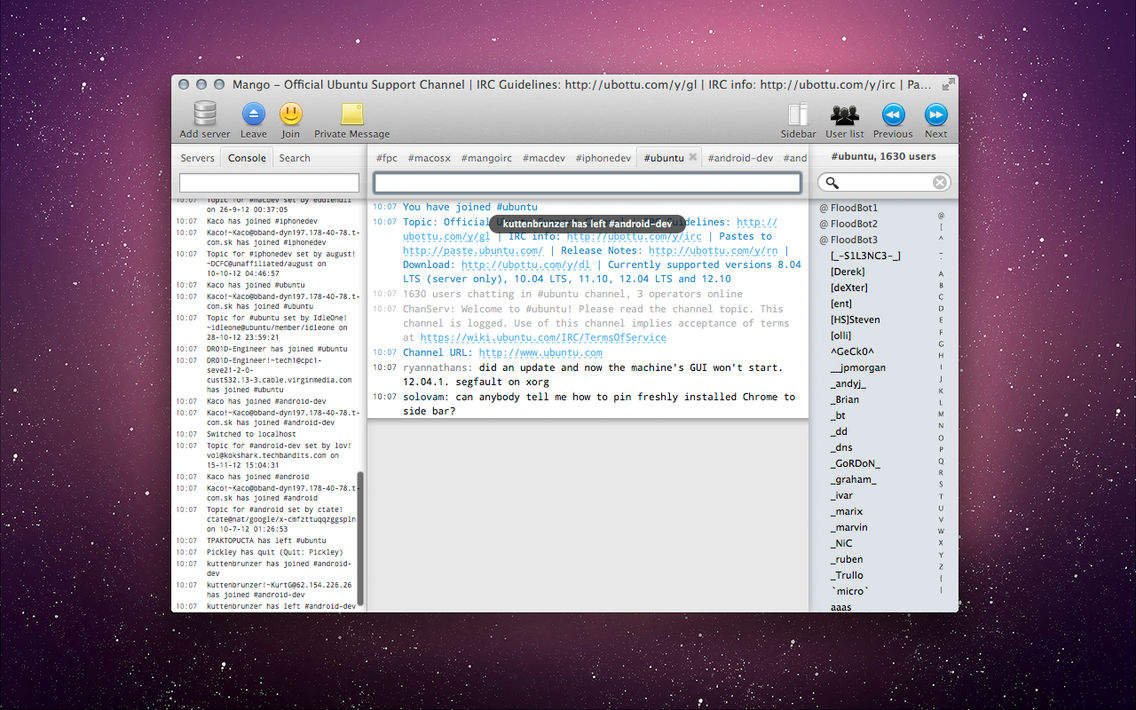
Task: Click the fullscreen arrows in title bar
Action: pyautogui.click(x=948, y=85)
